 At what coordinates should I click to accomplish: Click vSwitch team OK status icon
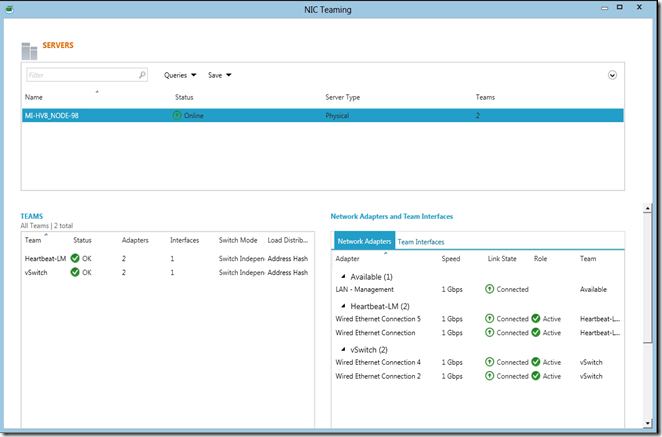pos(76,272)
